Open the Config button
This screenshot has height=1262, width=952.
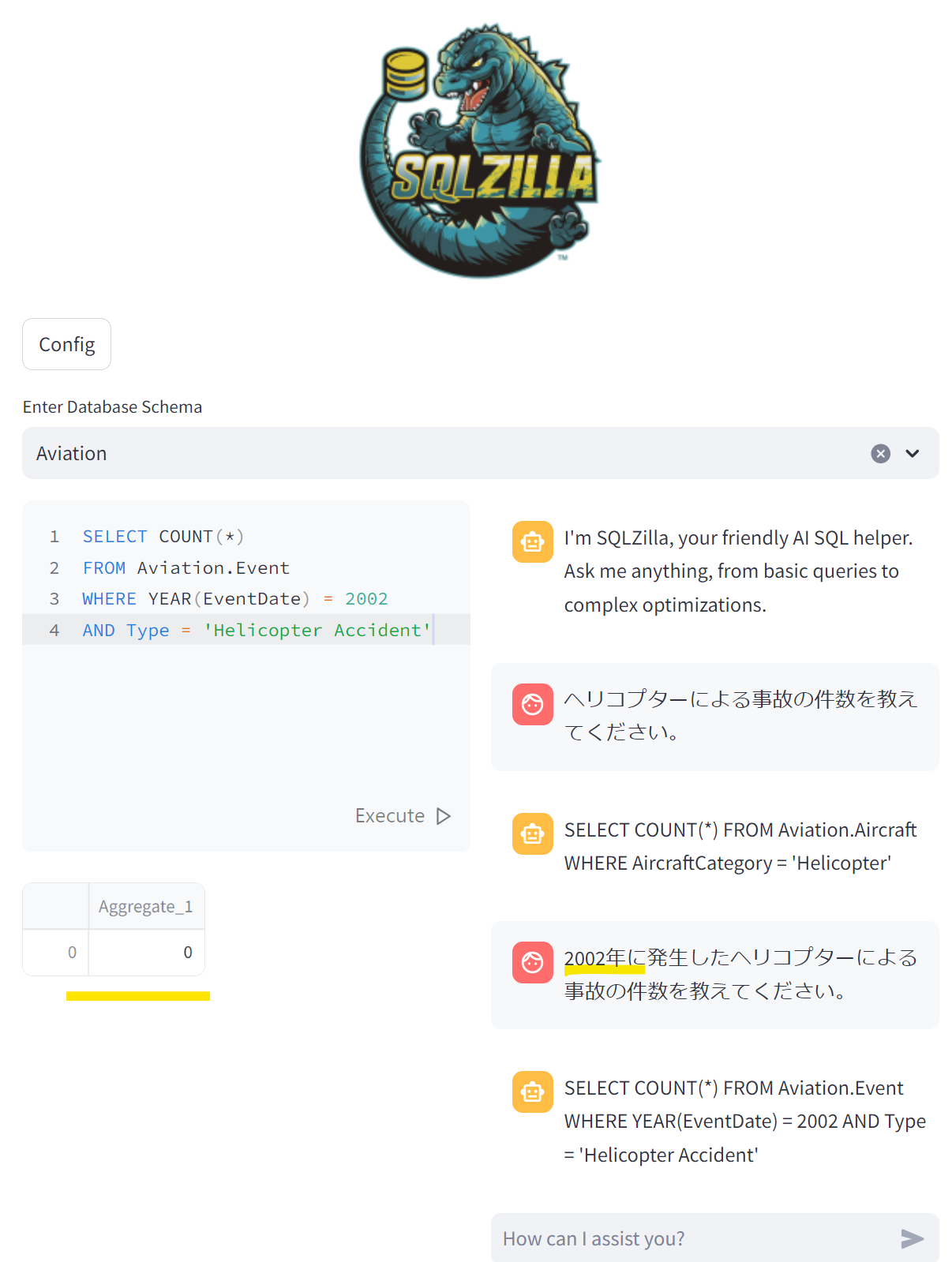click(x=67, y=344)
